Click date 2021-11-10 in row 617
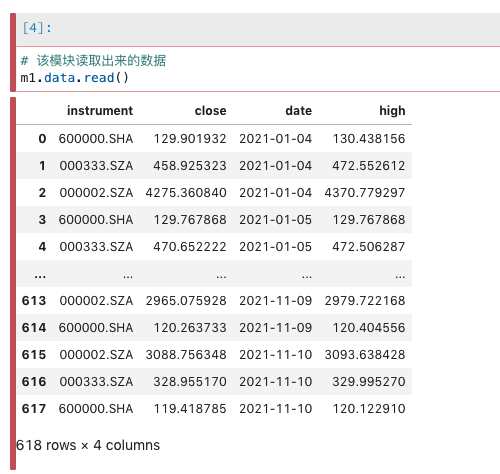500x474 pixels. click(x=276, y=409)
